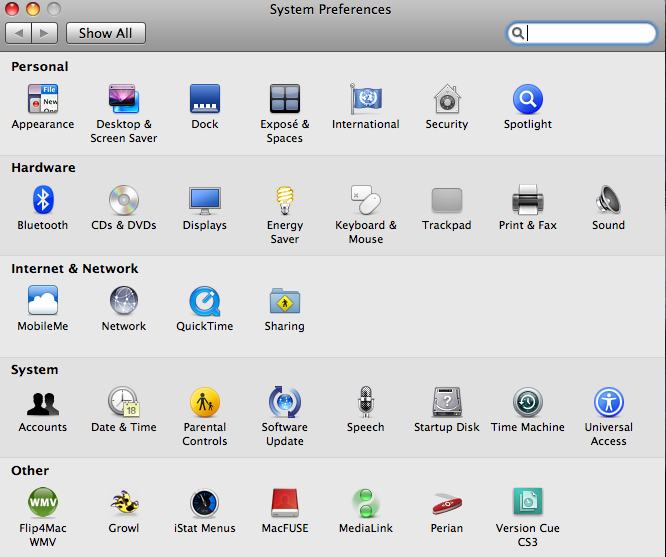Click the magnifying glass in search box
The image size is (666, 557).
pyautogui.click(x=518, y=33)
